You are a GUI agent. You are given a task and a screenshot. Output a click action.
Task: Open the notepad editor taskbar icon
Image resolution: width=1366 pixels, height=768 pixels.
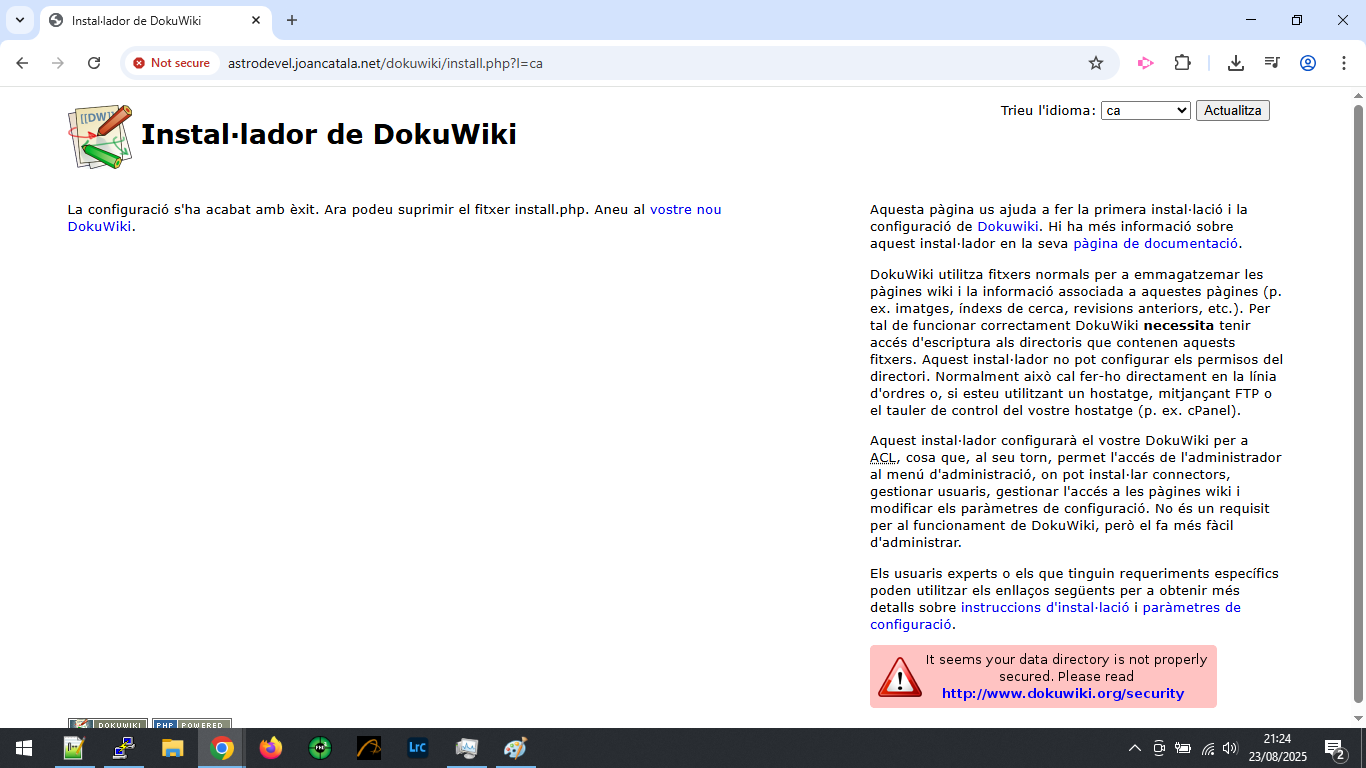(x=73, y=748)
